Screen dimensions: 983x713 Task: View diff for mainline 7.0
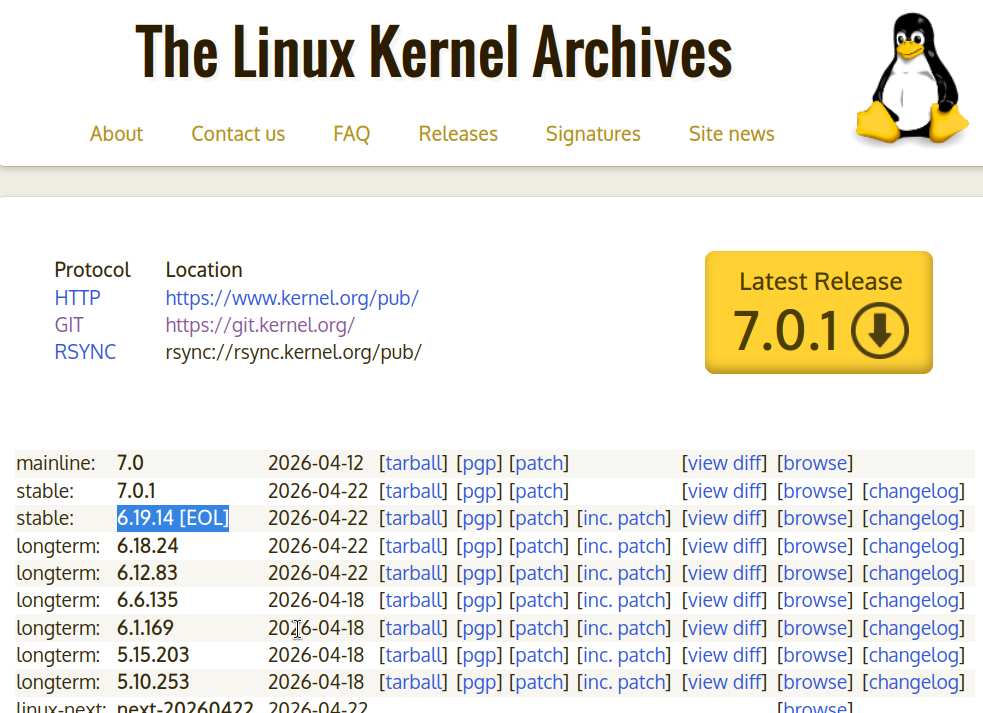724,463
